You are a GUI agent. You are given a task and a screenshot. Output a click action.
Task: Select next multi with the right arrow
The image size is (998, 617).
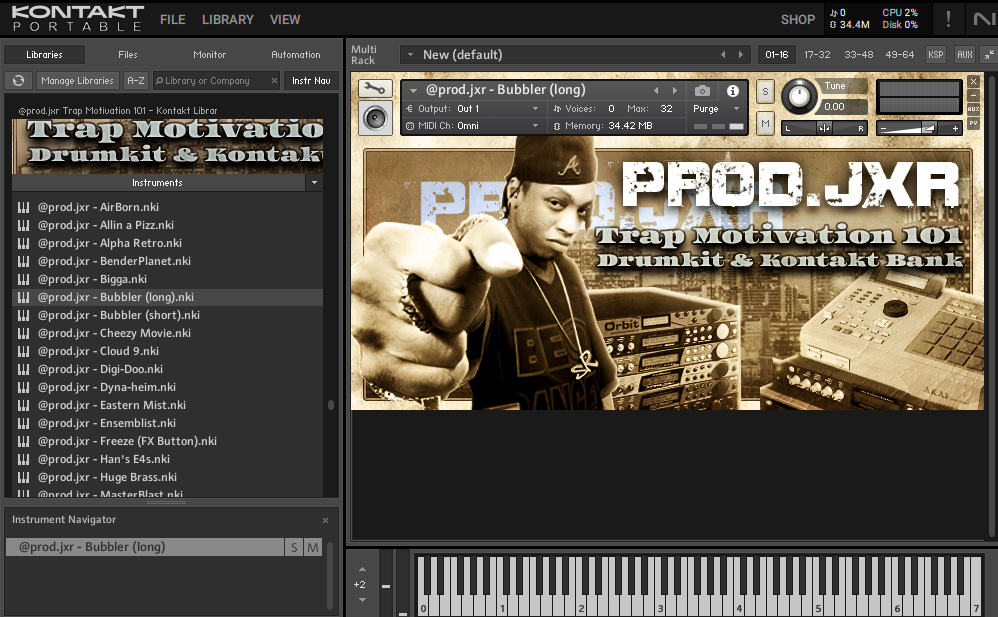(x=741, y=55)
